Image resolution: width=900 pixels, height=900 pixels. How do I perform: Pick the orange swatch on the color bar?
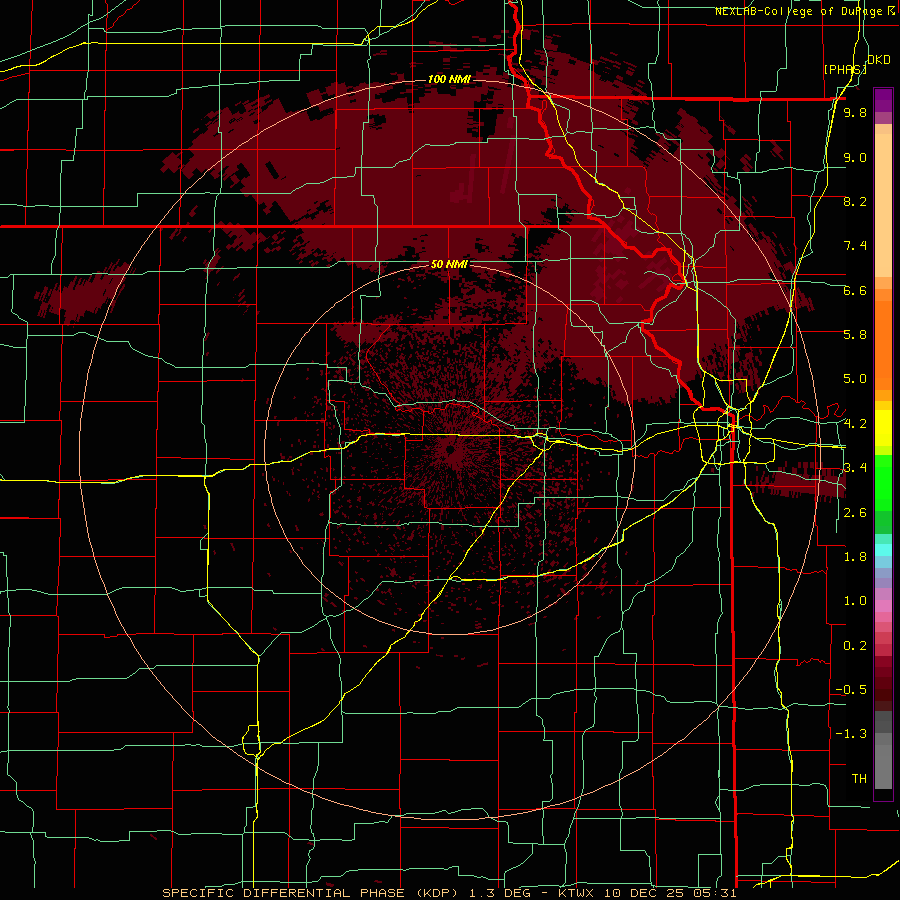click(883, 344)
